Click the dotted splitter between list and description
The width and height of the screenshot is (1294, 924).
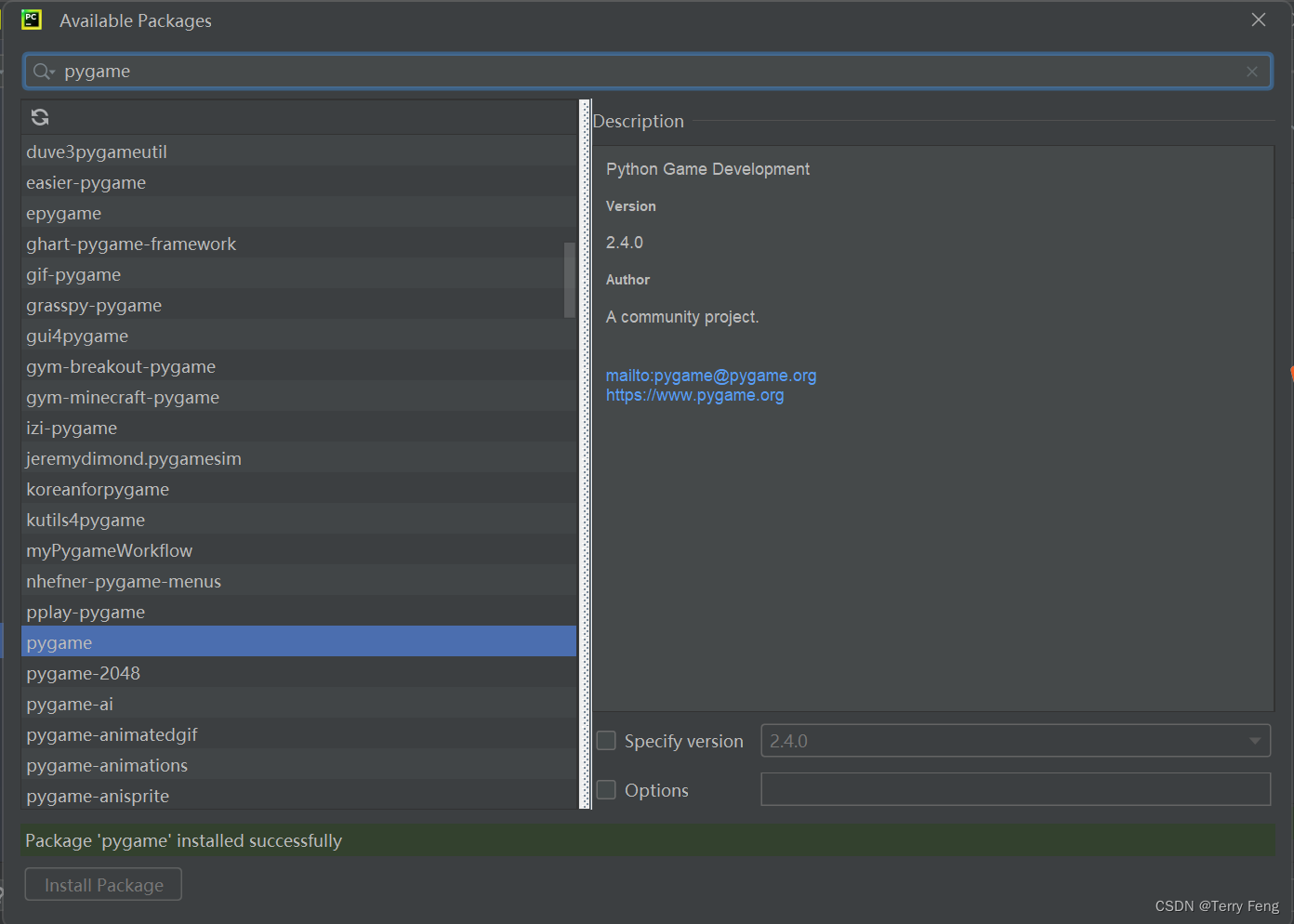tap(585, 454)
